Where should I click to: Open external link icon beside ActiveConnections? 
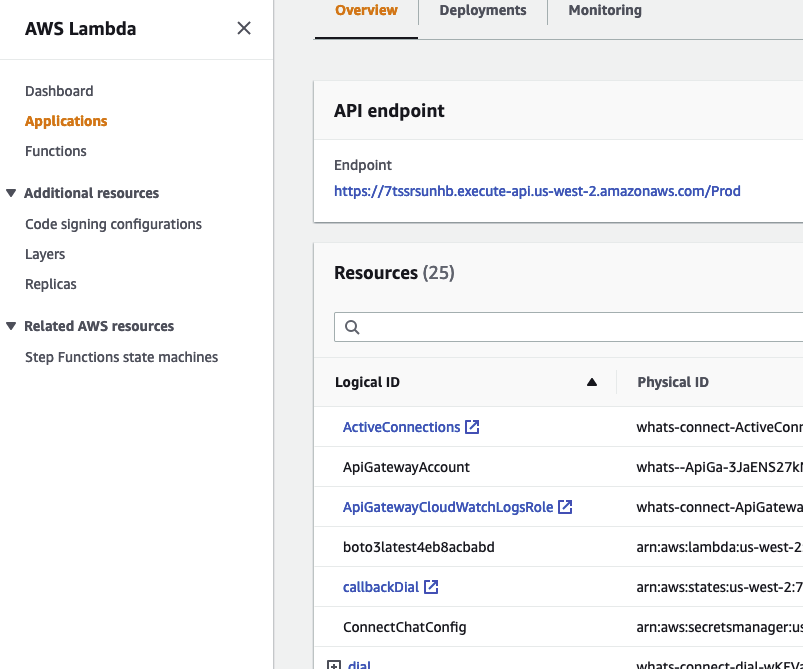coord(472,427)
